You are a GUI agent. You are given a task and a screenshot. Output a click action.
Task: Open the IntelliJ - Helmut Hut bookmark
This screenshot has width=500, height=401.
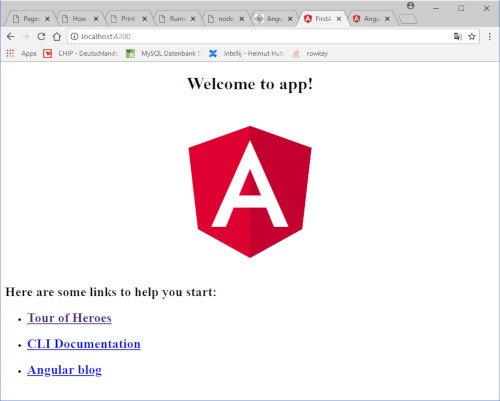[246, 53]
